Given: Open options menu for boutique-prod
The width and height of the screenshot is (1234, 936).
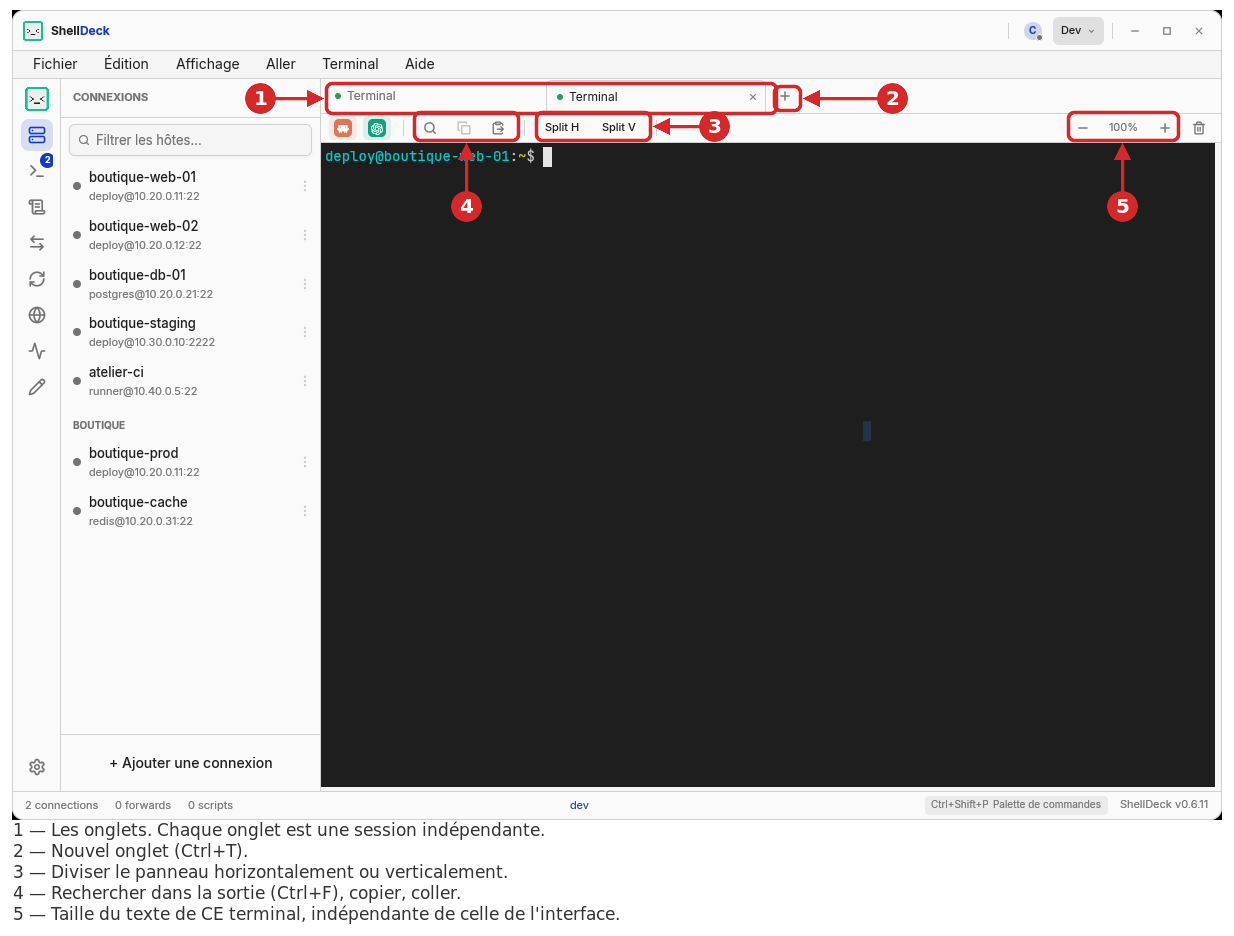Looking at the screenshot, I should point(305,462).
